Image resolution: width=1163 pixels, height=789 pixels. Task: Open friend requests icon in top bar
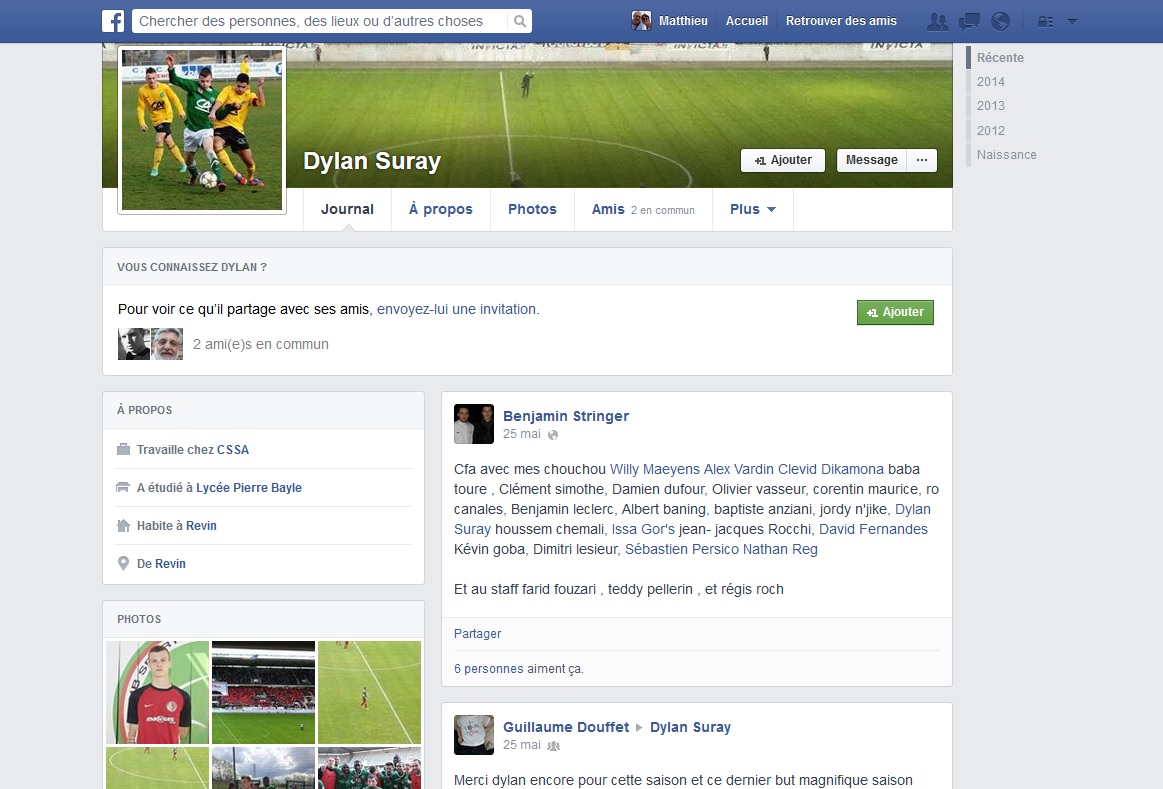[x=938, y=22]
